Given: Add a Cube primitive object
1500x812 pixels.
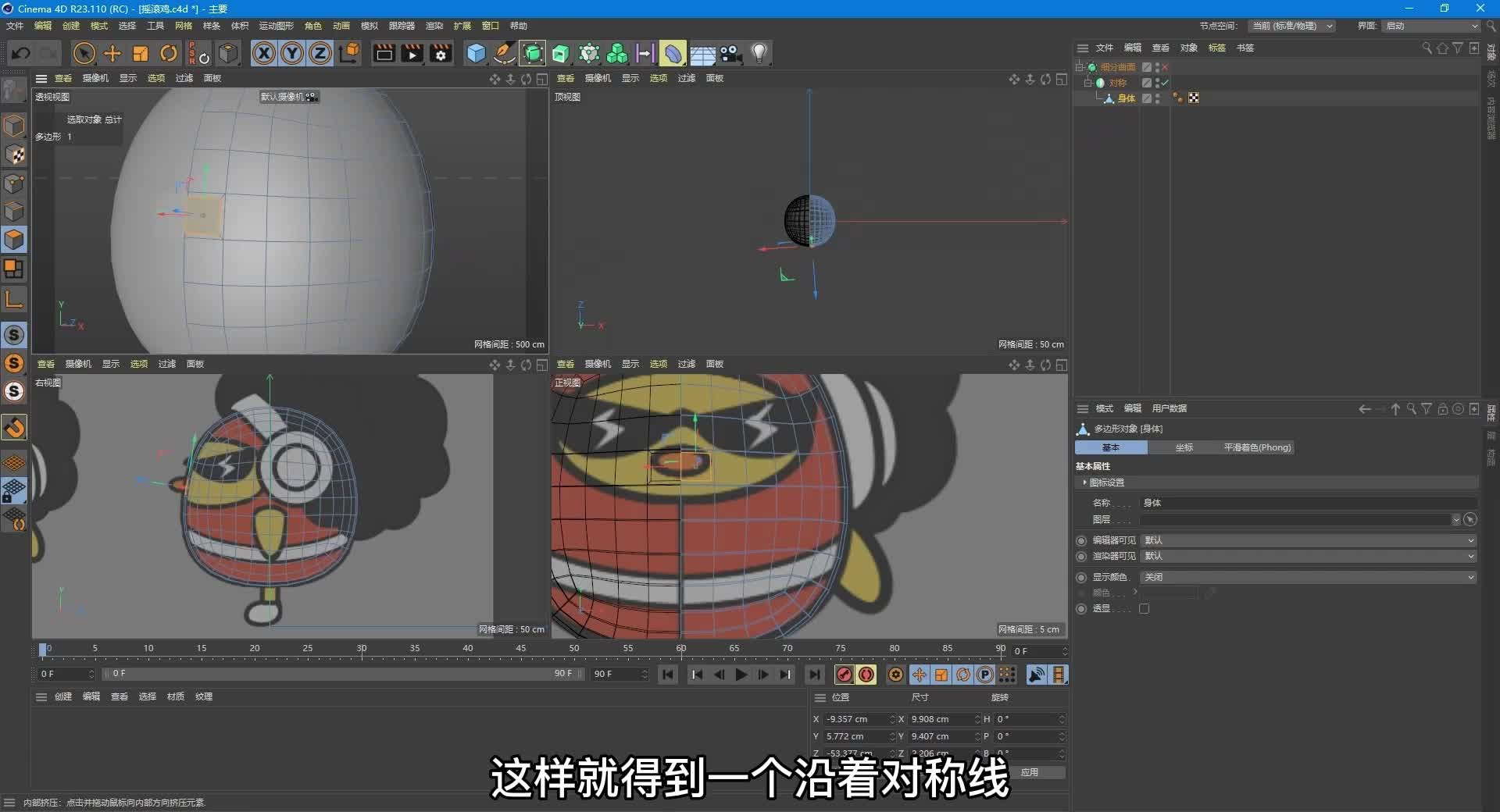Looking at the screenshot, I should [476, 53].
